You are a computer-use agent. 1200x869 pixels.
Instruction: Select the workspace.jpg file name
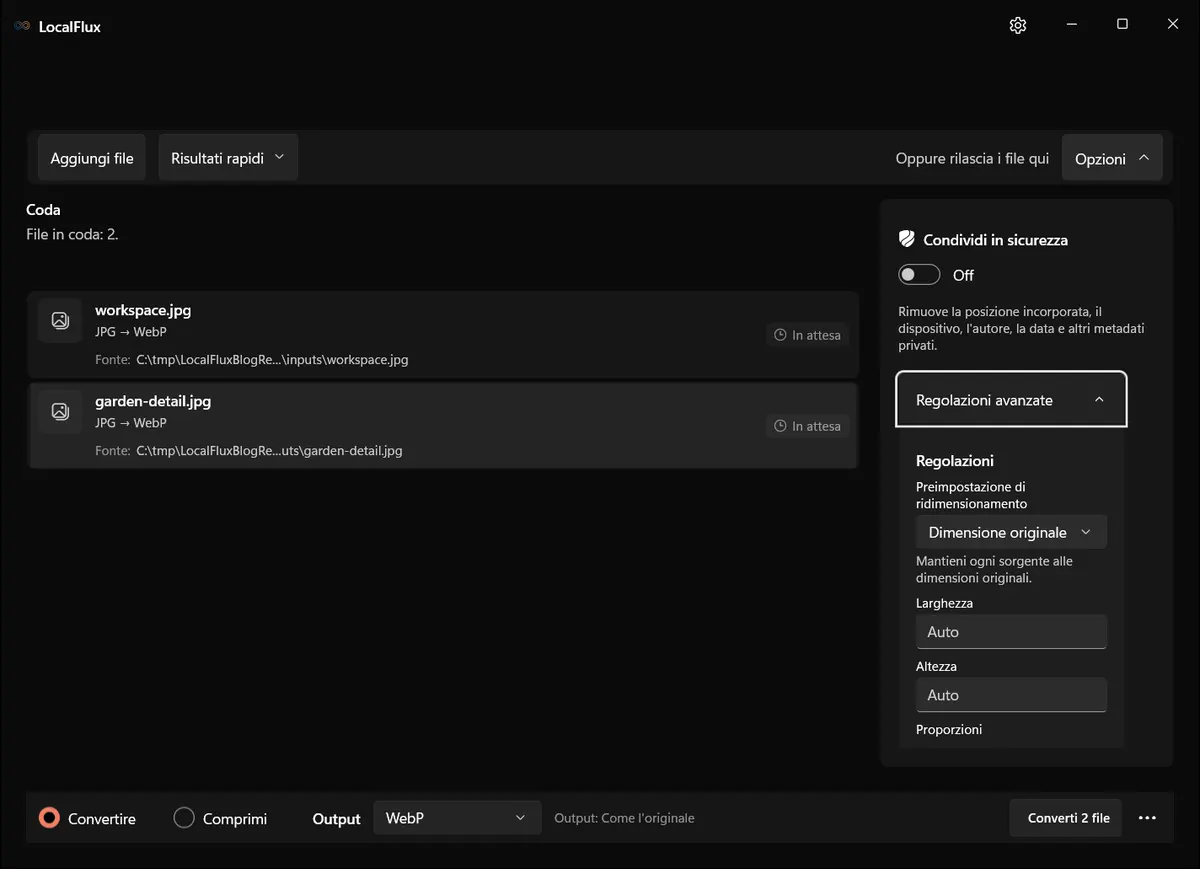(x=143, y=310)
